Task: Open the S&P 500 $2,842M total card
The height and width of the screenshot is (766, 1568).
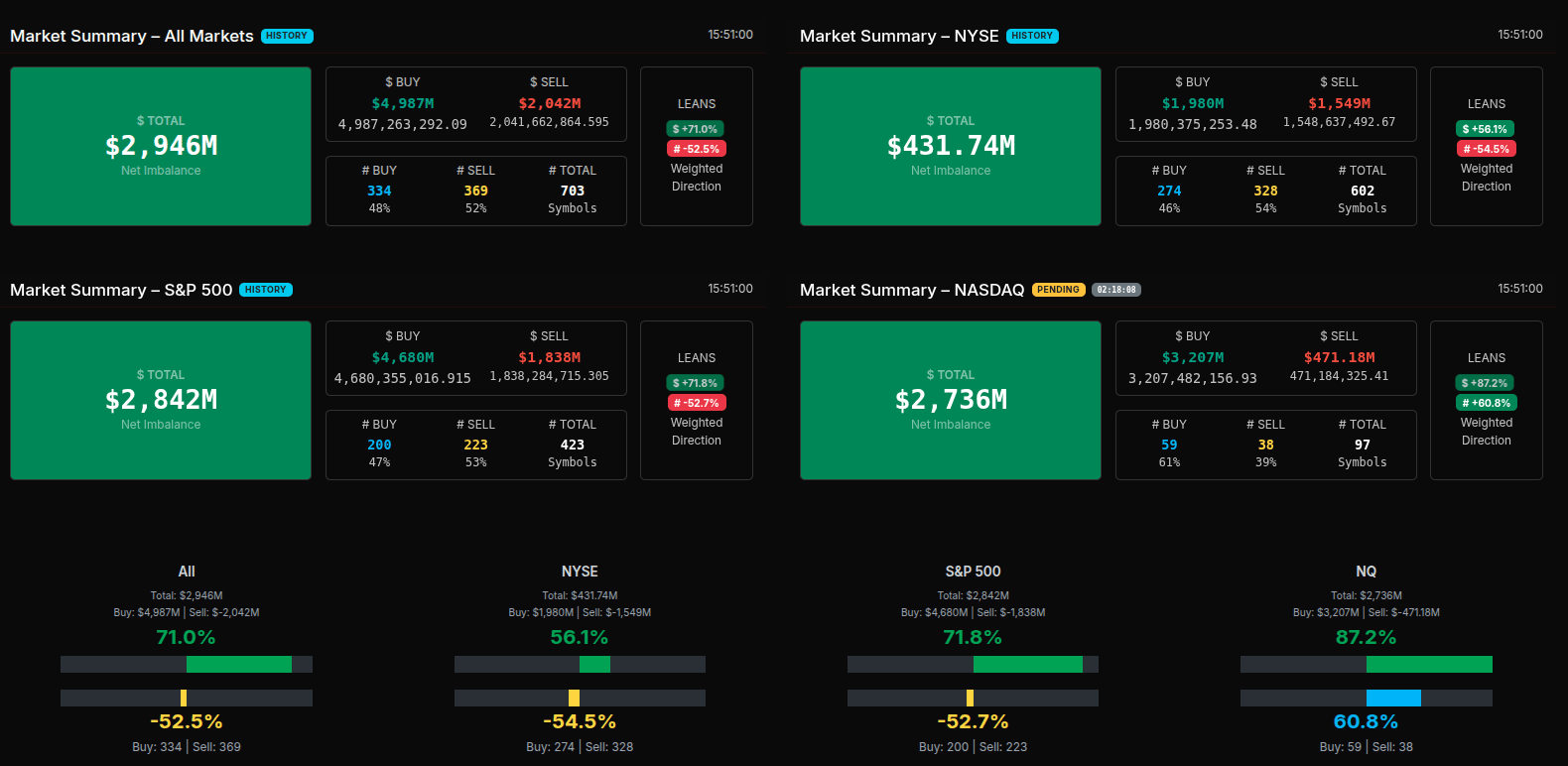Action: click(161, 400)
